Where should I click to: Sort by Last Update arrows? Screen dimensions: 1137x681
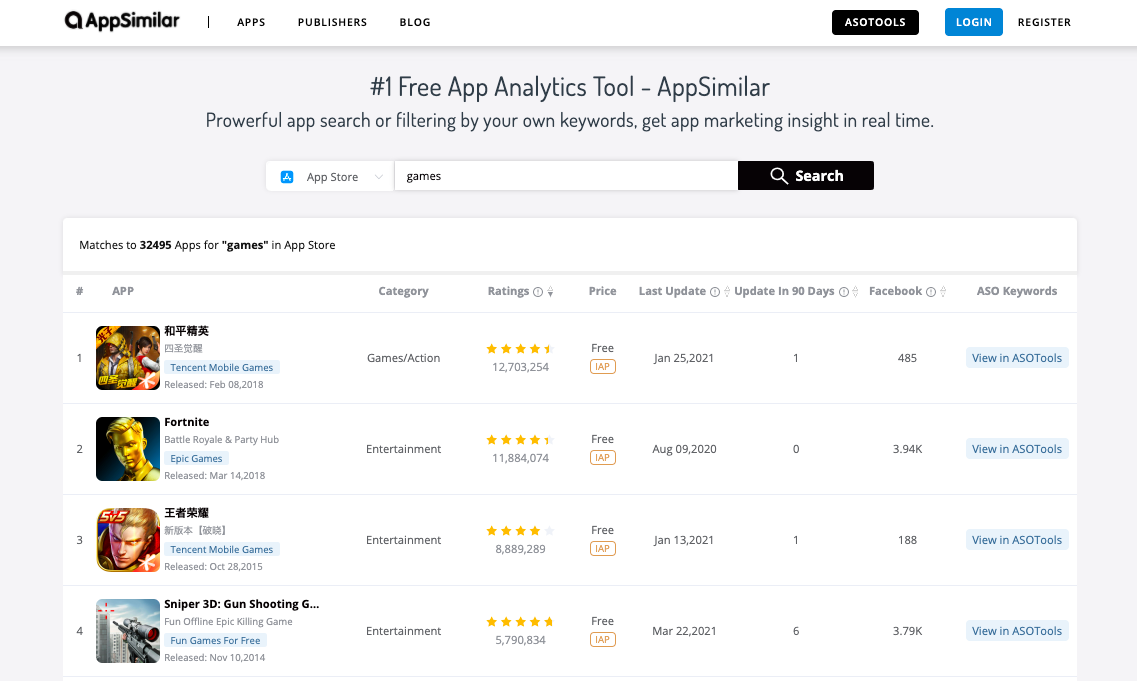click(x=726, y=292)
